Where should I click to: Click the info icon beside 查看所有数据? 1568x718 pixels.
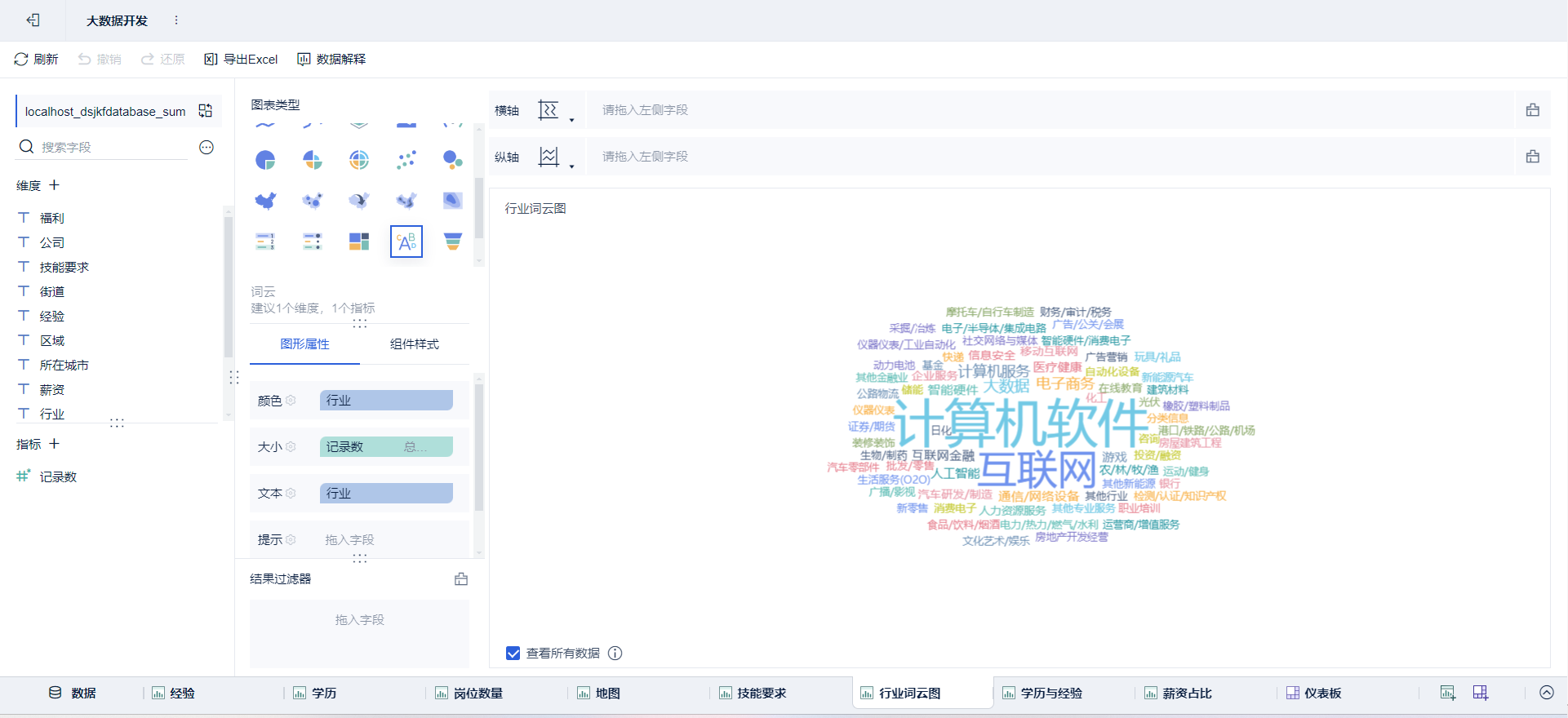click(615, 654)
